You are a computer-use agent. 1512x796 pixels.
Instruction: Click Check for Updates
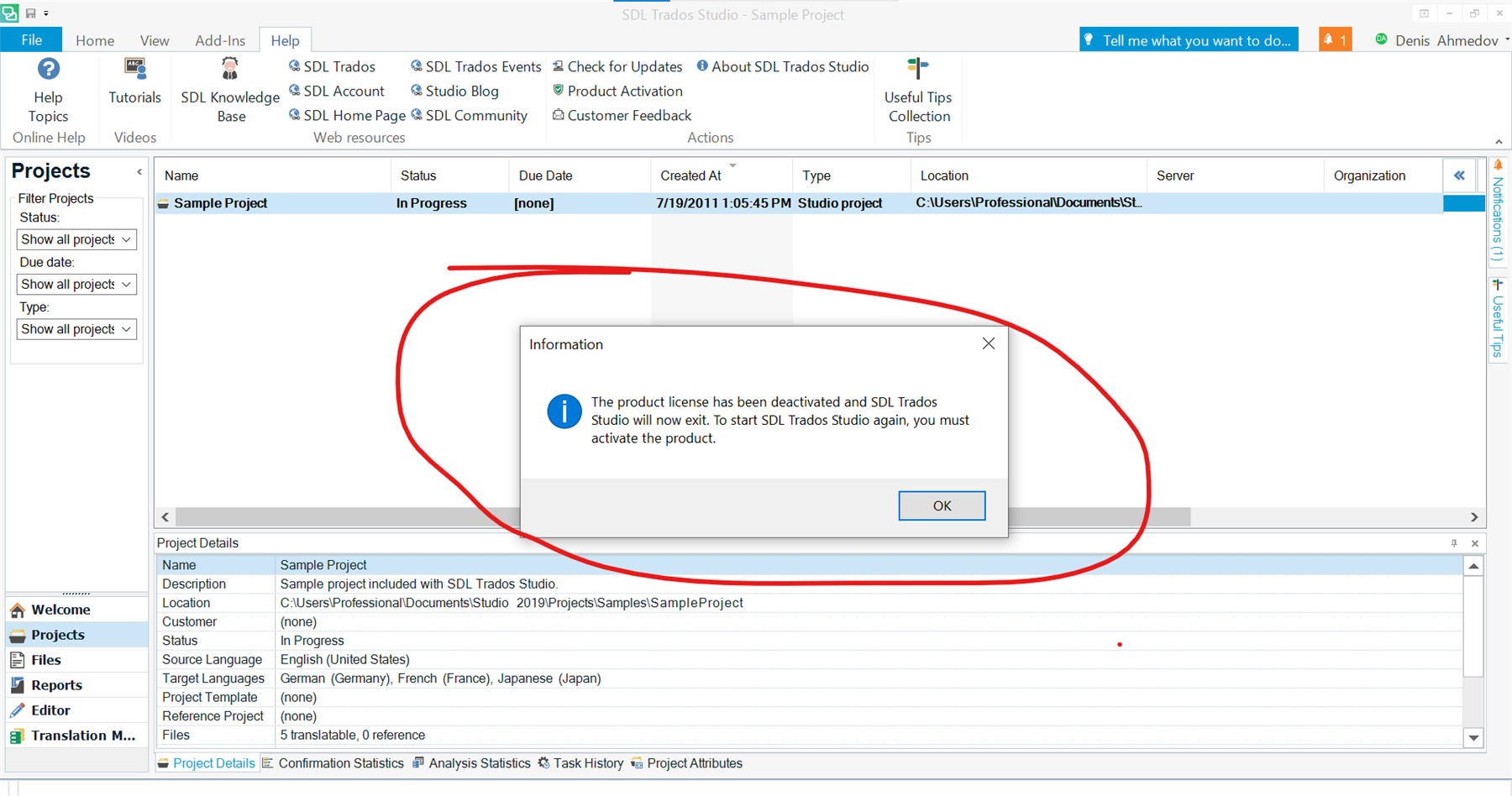point(617,66)
